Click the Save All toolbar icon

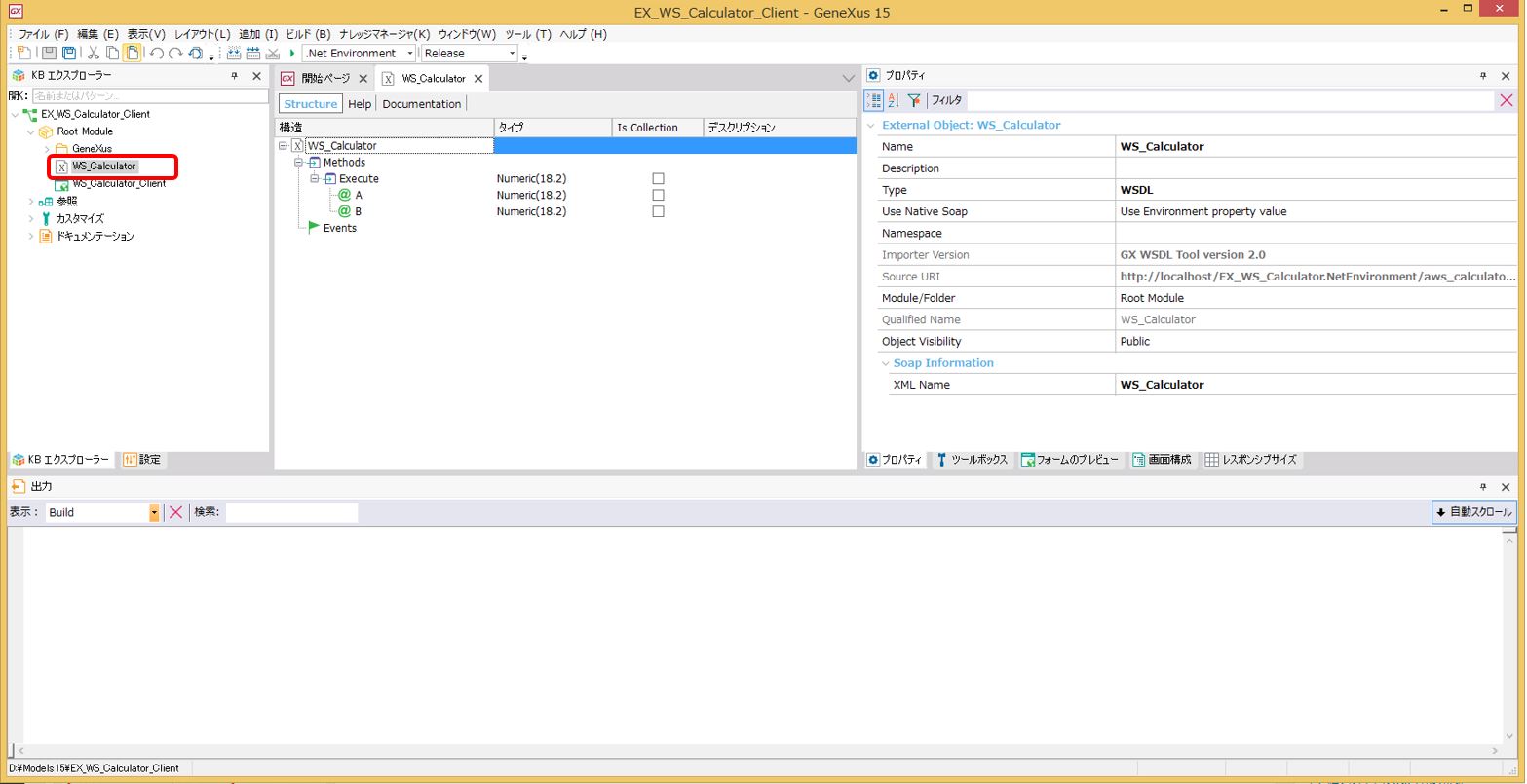69,54
